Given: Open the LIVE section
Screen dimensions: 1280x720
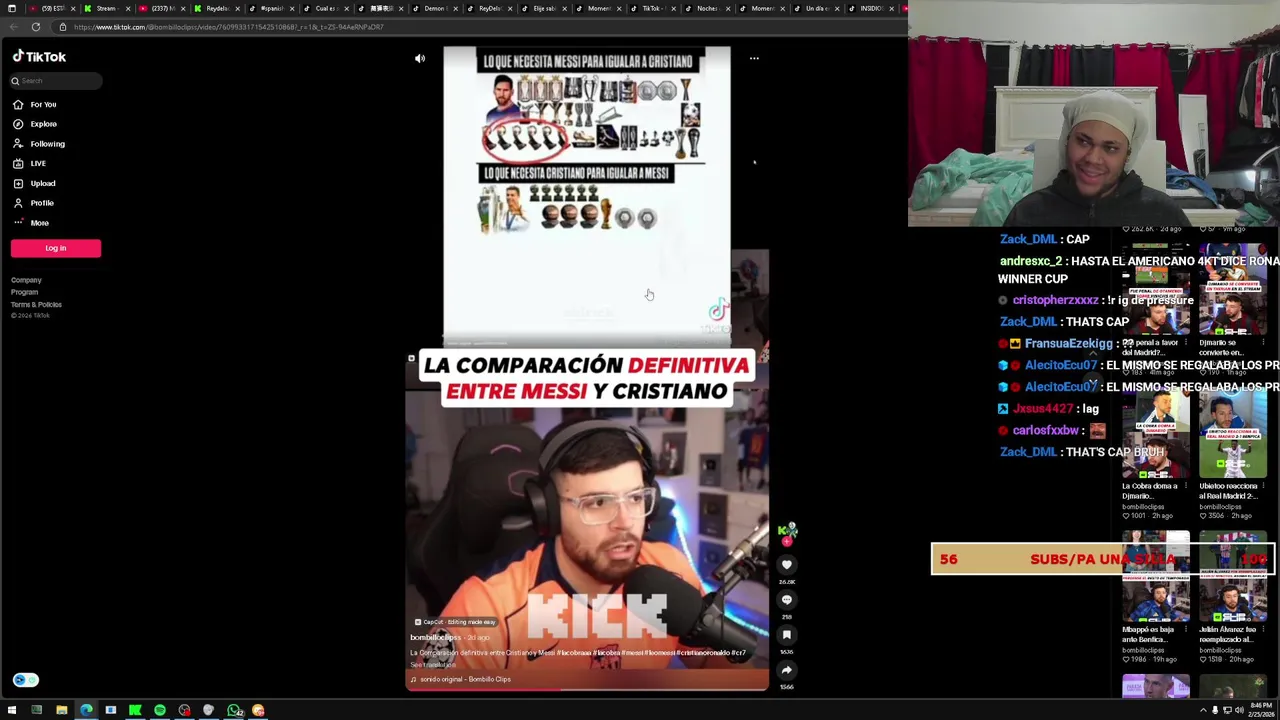Looking at the screenshot, I should click(30, 163).
